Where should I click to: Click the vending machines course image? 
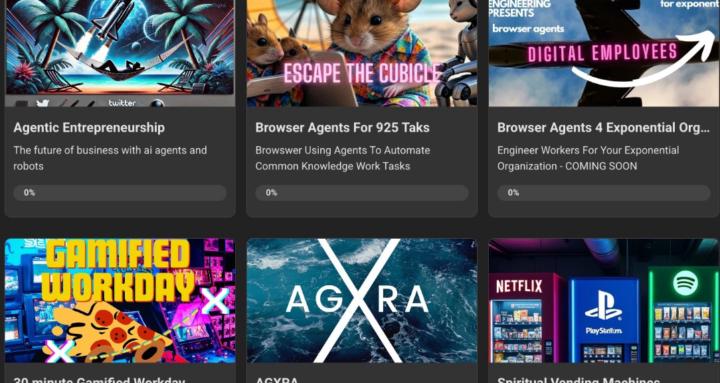[604, 301]
